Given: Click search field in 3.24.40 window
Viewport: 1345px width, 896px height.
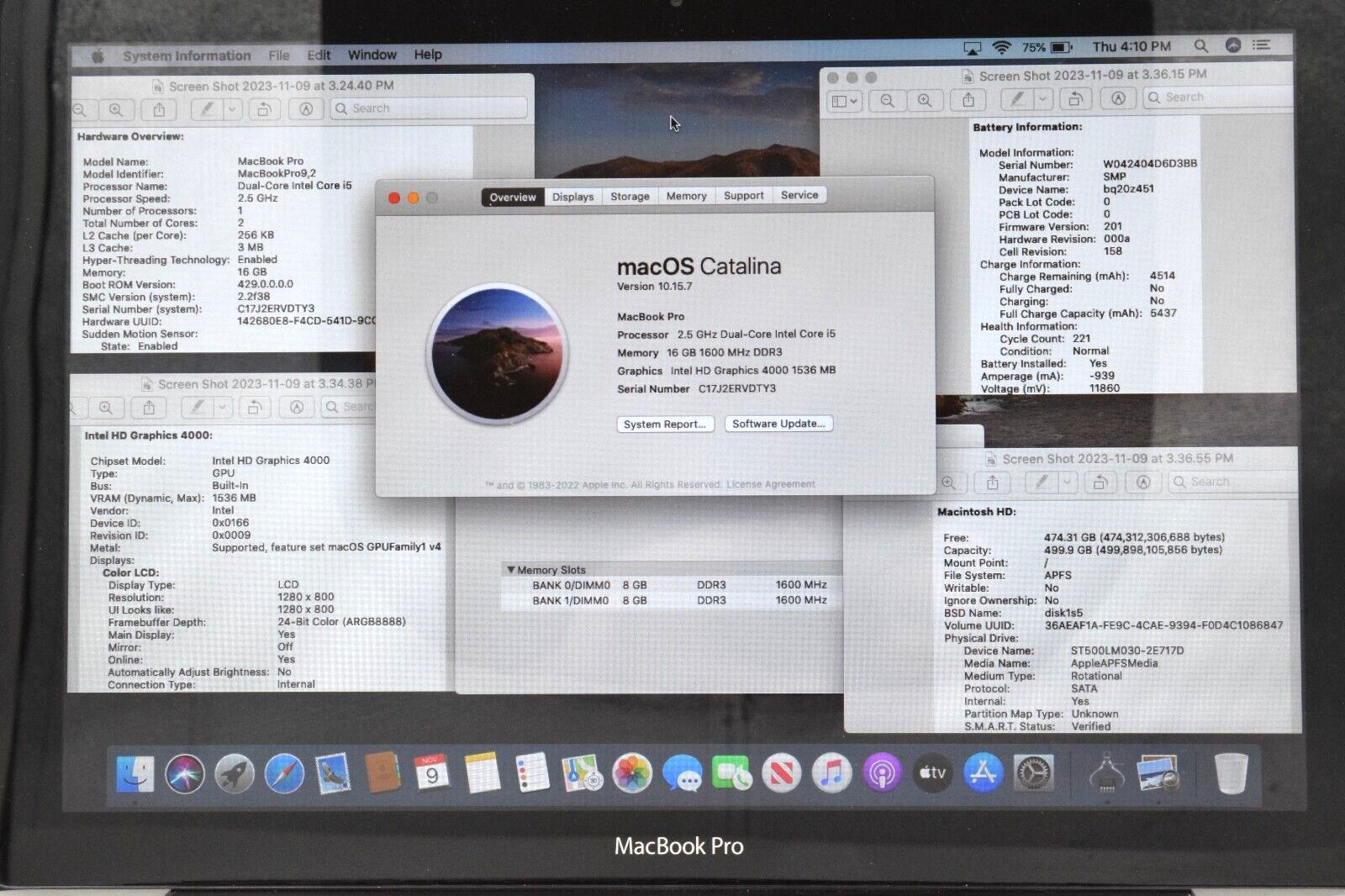Looking at the screenshot, I should point(430,108).
